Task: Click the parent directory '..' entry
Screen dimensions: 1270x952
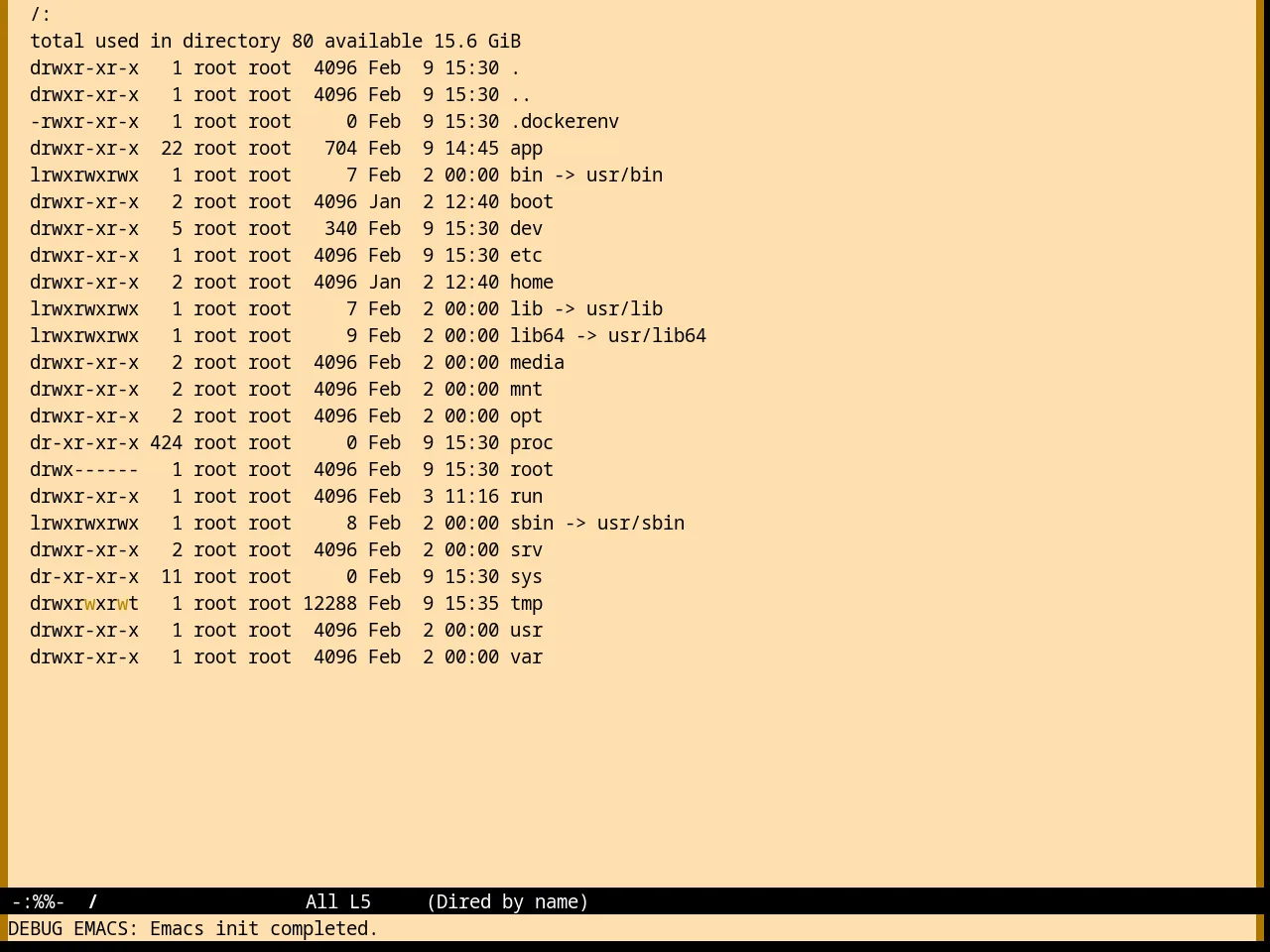Action: (x=521, y=94)
